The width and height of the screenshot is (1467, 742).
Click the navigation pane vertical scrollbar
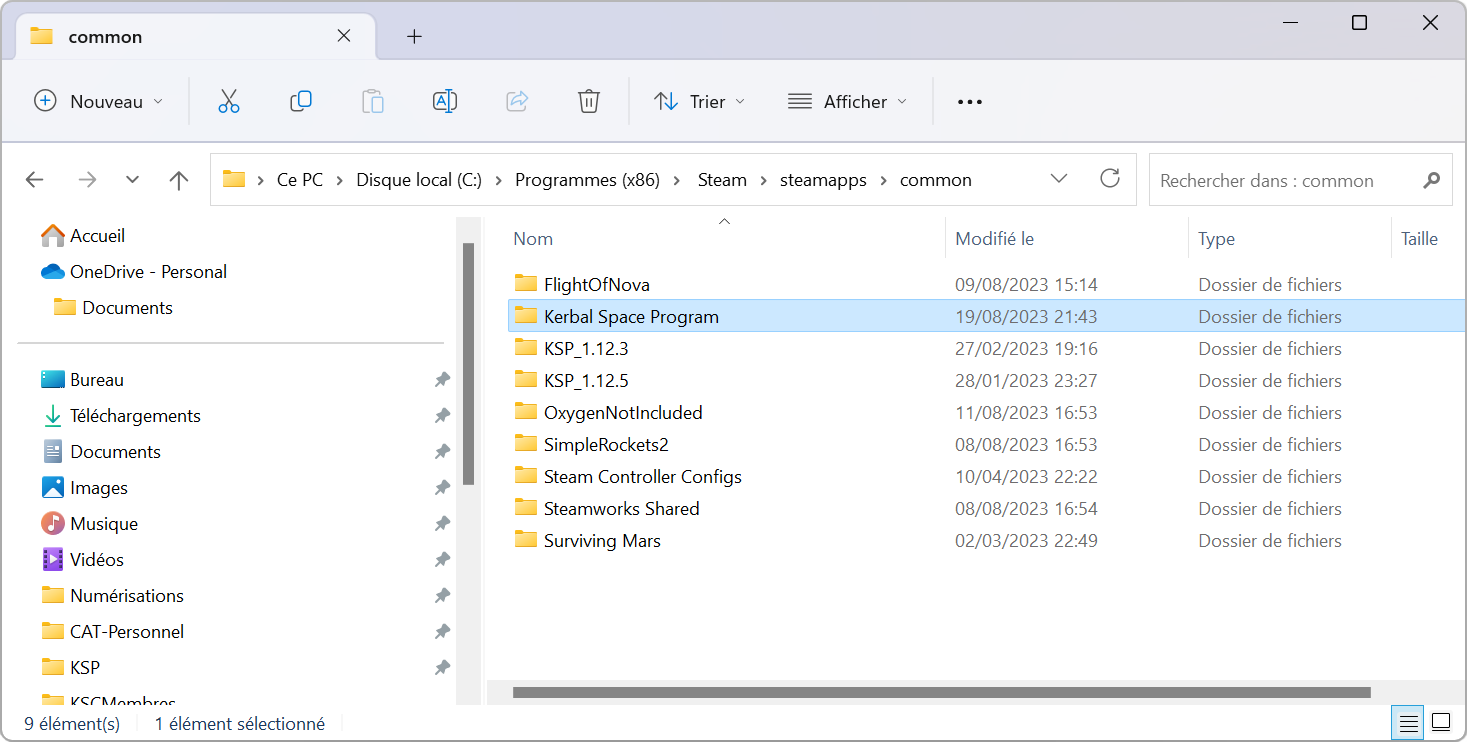point(468,364)
